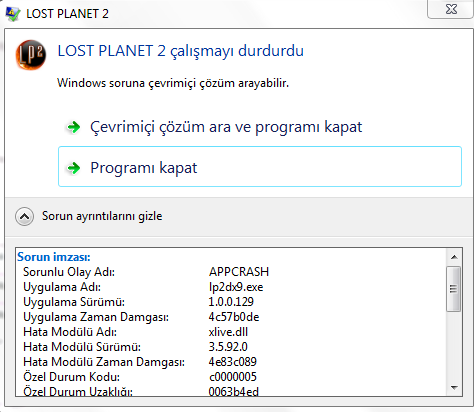Click the 'c0000005' exception code value

(x=233, y=377)
